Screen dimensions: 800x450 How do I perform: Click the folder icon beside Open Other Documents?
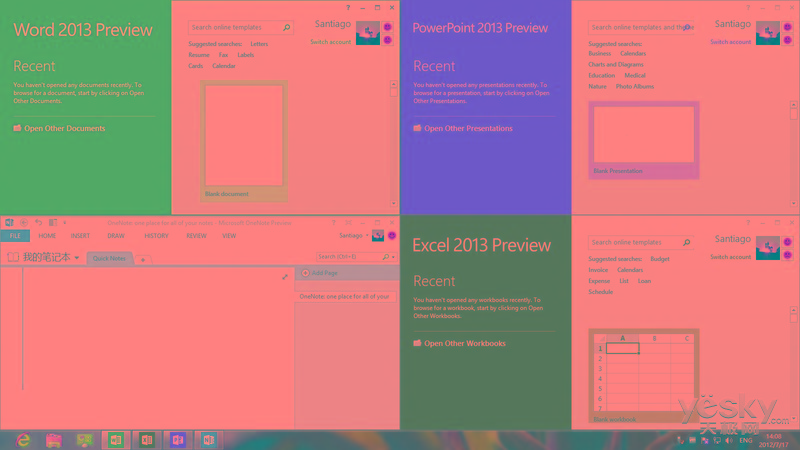coord(17,128)
